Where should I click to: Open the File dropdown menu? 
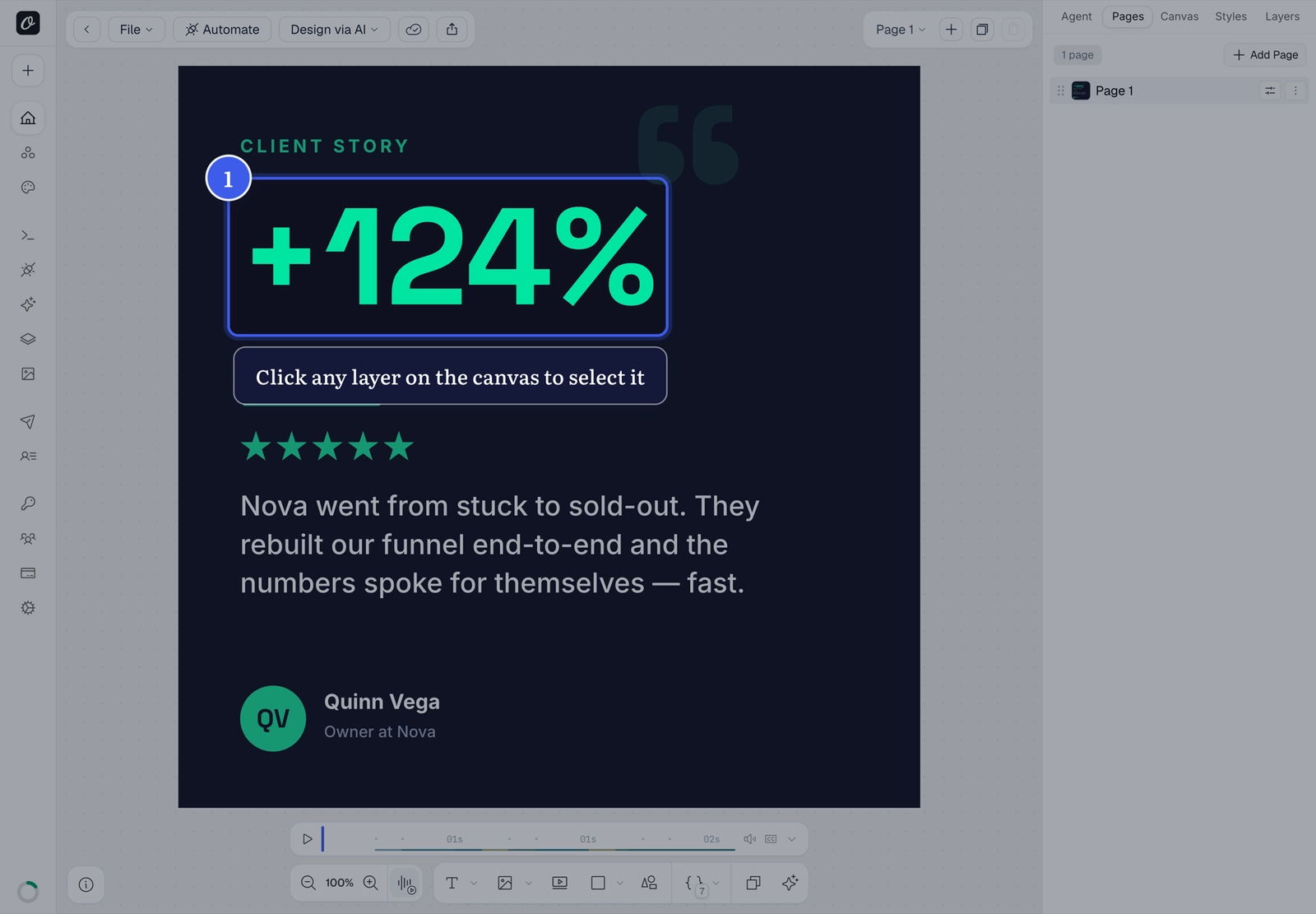(137, 30)
